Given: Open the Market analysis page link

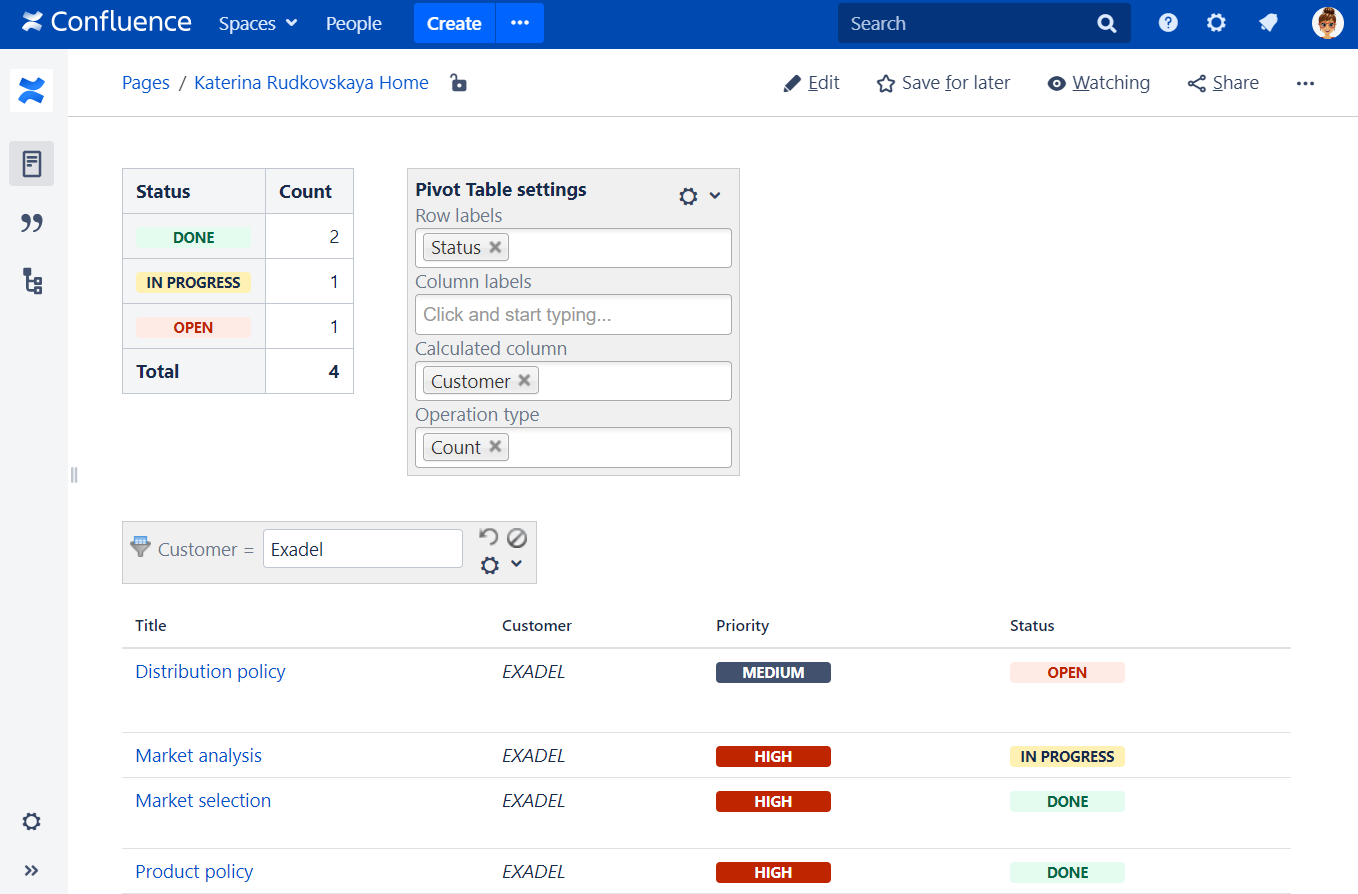Looking at the screenshot, I should point(198,756).
